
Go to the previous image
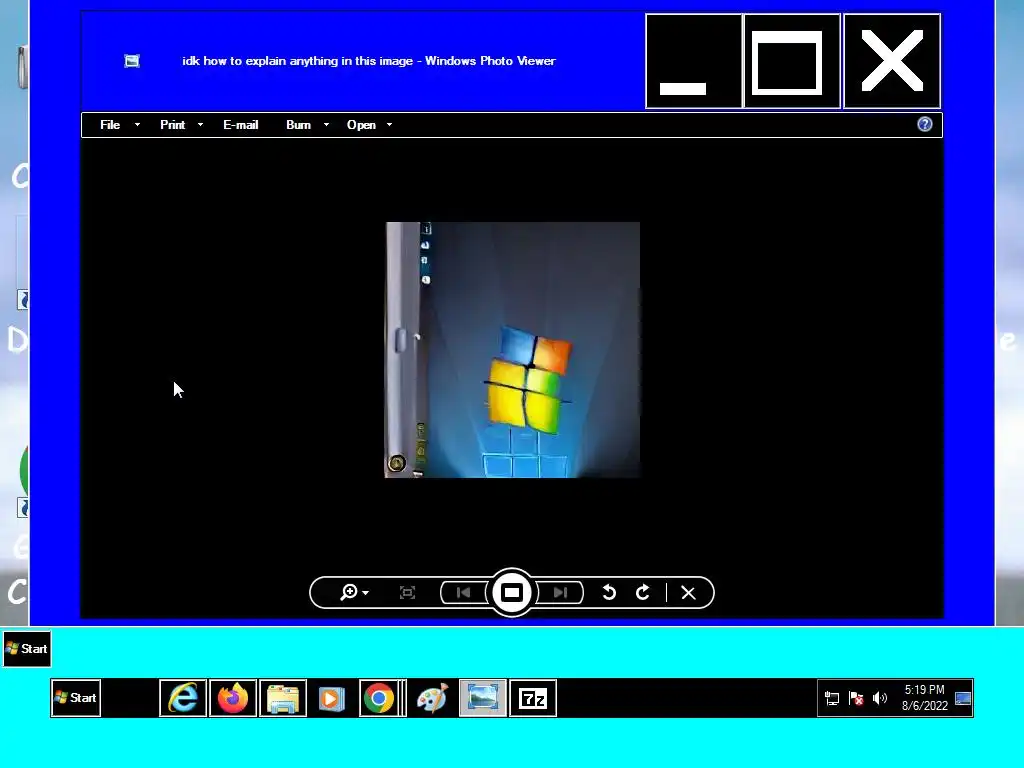click(464, 592)
